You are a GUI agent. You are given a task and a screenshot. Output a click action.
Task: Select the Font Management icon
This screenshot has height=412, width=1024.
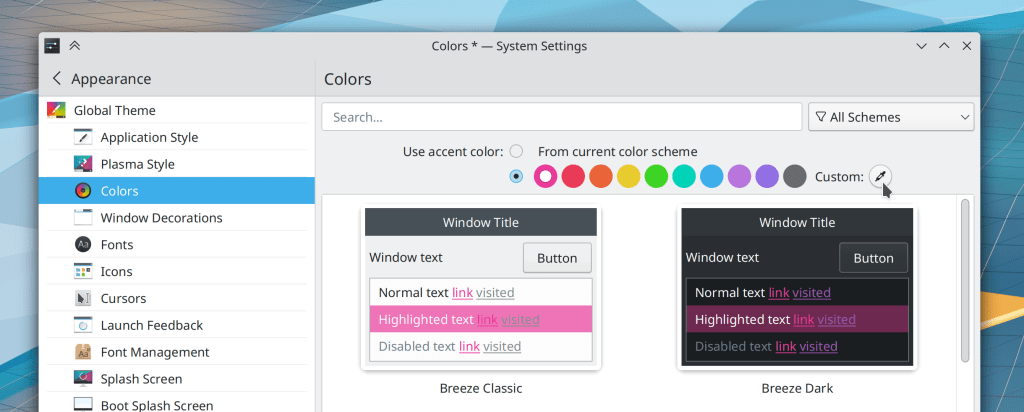(84, 352)
